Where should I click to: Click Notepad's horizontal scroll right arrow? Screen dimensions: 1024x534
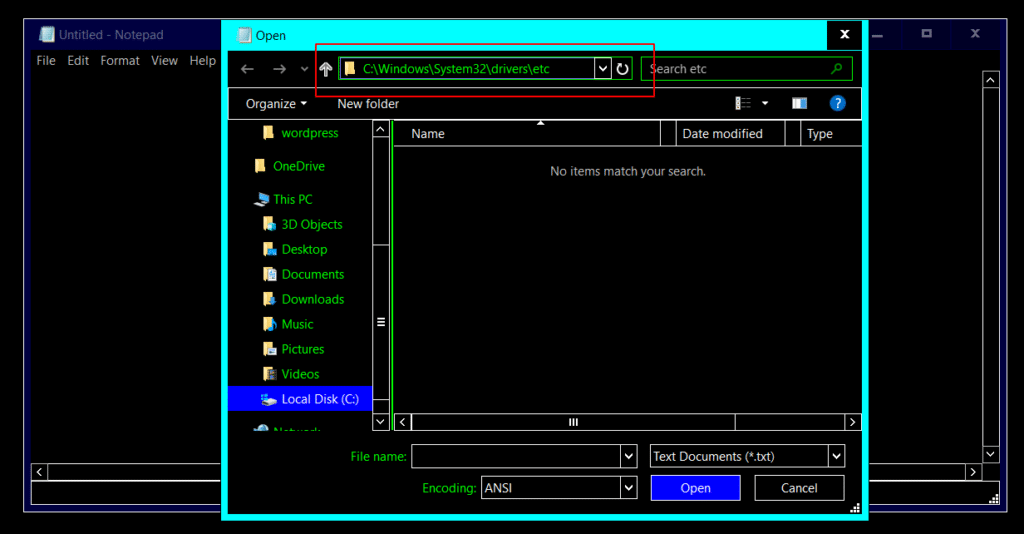point(973,471)
